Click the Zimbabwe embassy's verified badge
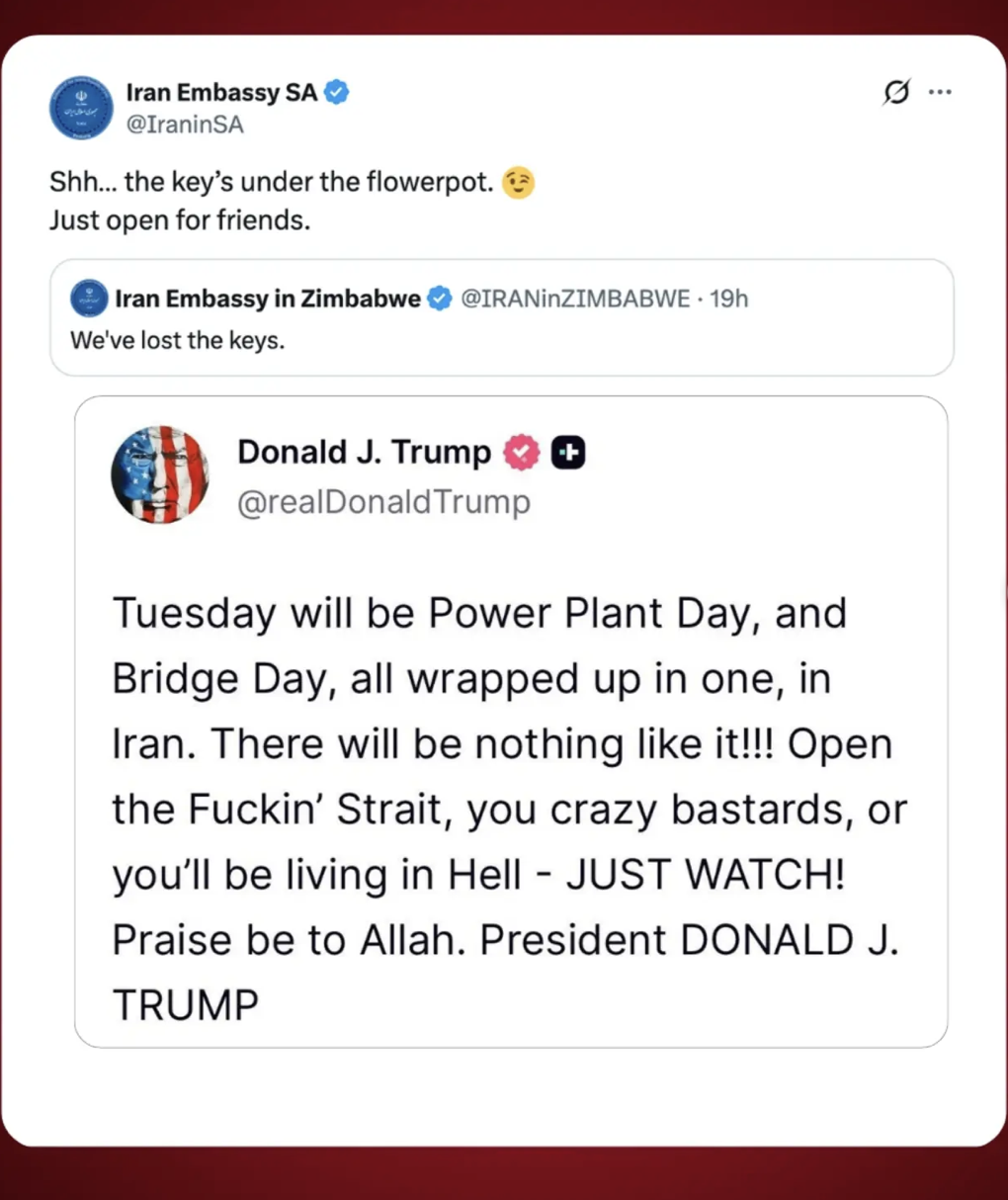The width and height of the screenshot is (1008, 1200). point(439,299)
